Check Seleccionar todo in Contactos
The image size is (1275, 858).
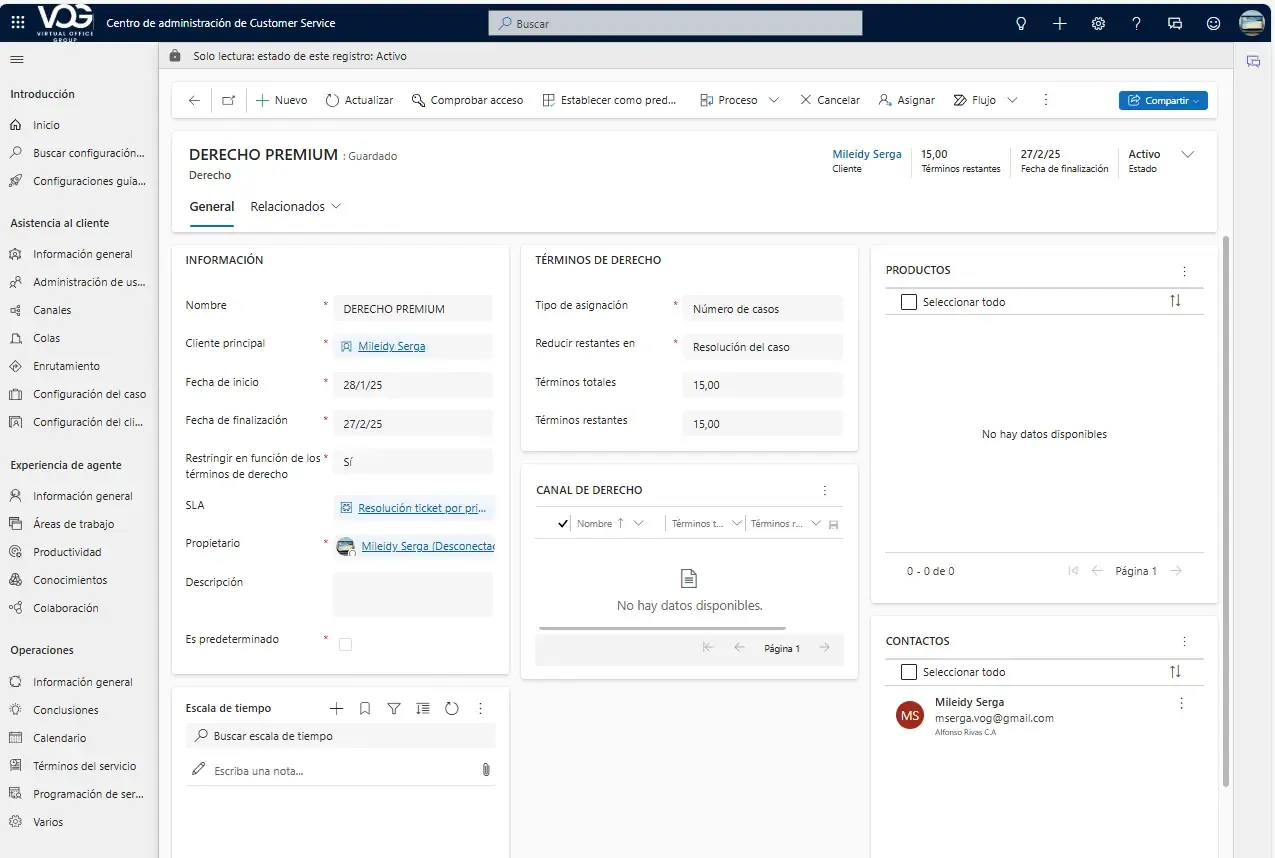pyautogui.click(x=909, y=672)
